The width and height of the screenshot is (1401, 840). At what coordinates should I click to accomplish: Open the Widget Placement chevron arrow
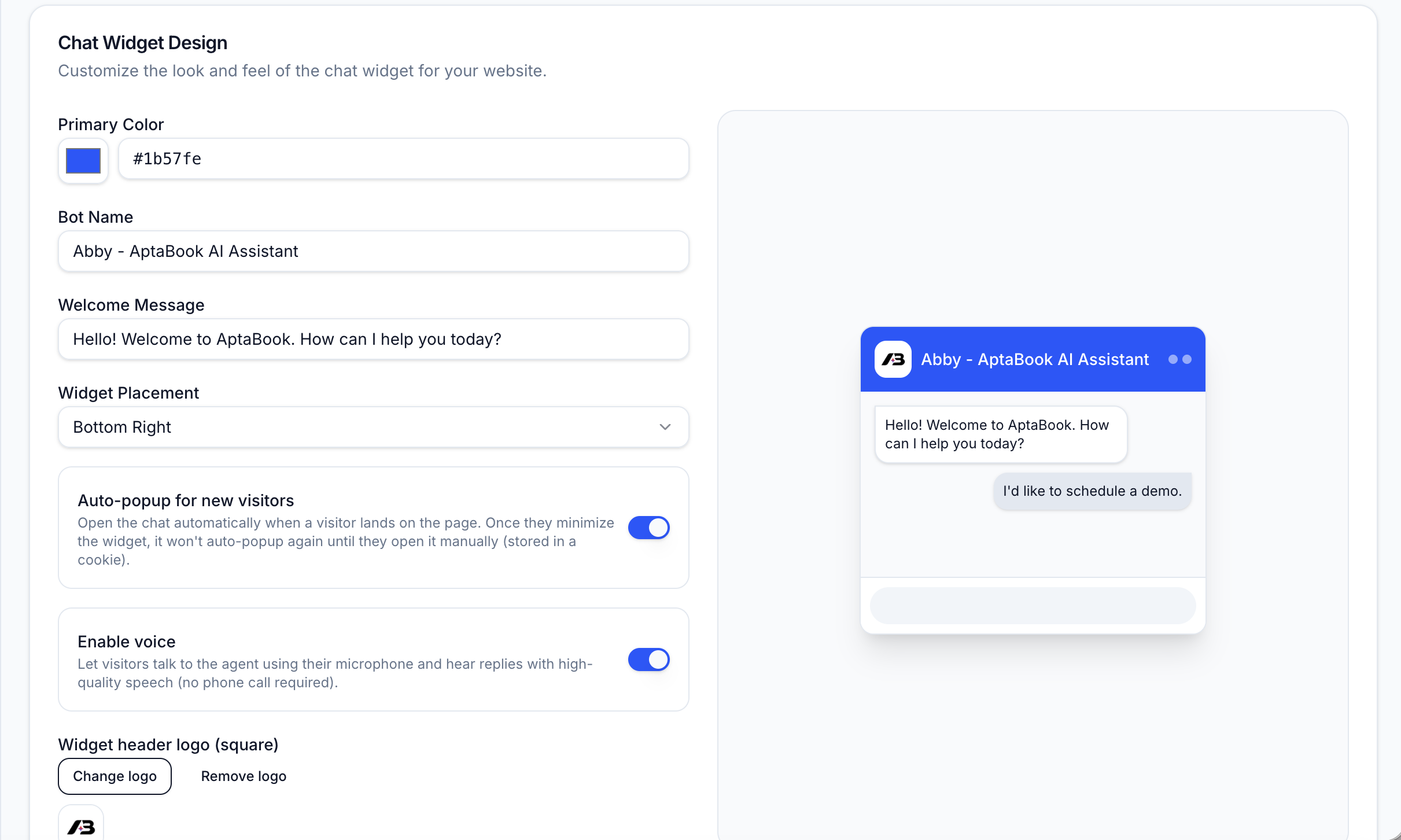[x=665, y=427]
